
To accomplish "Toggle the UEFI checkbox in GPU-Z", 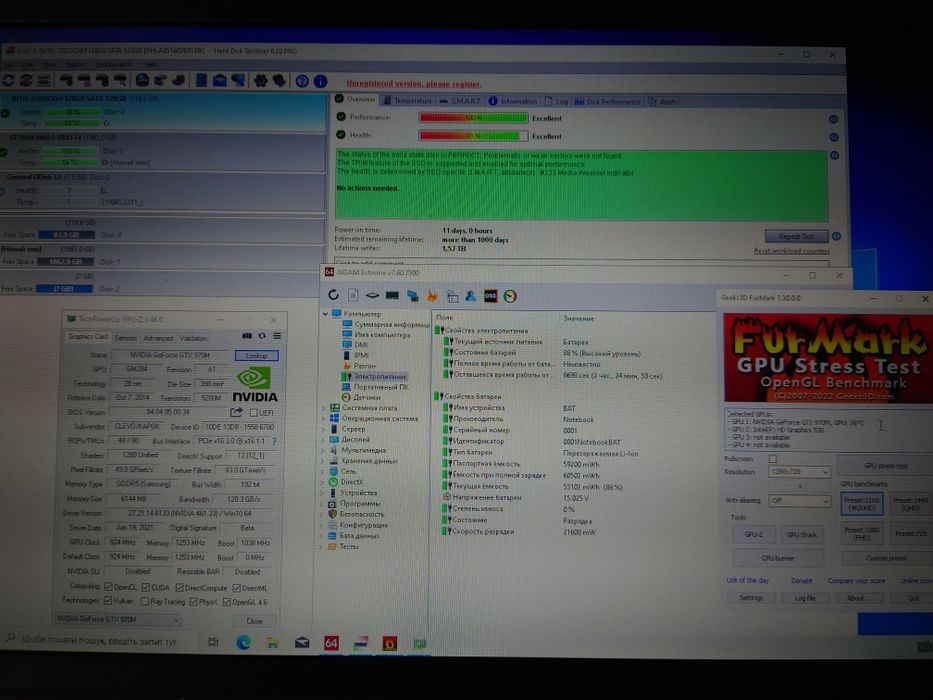I will click(x=253, y=412).
